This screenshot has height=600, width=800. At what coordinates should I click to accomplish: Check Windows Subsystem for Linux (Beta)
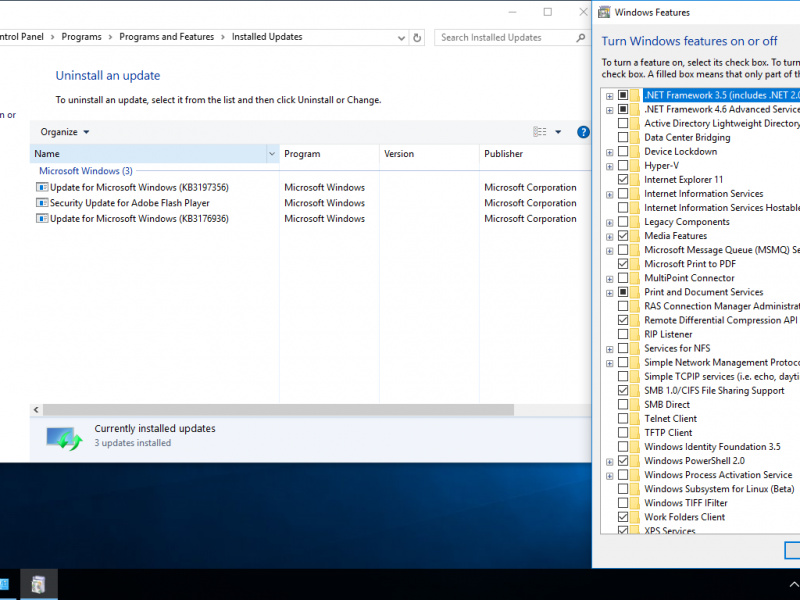623,489
